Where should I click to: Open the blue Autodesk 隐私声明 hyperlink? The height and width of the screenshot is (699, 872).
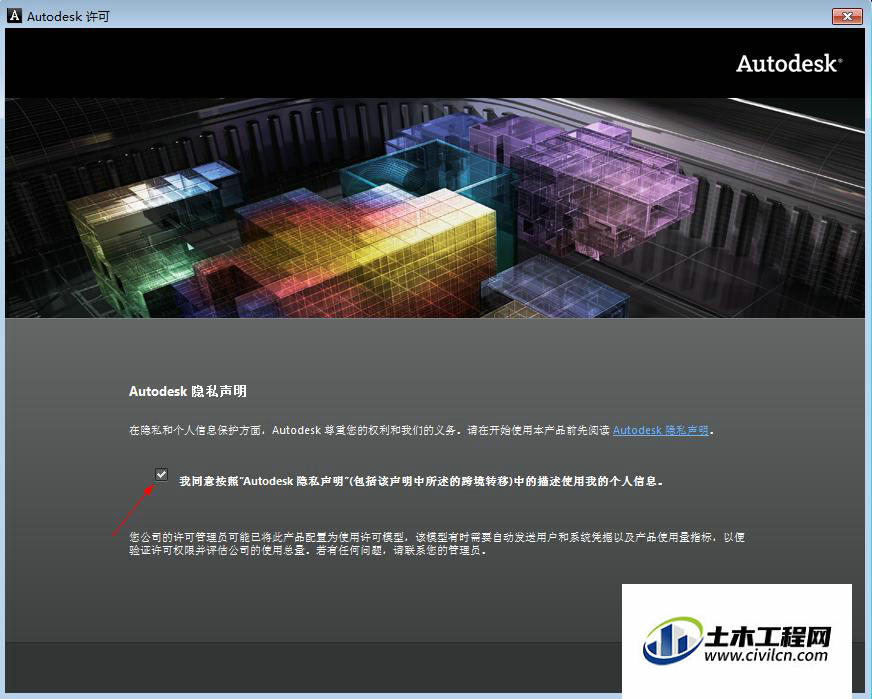tap(661, 430)
